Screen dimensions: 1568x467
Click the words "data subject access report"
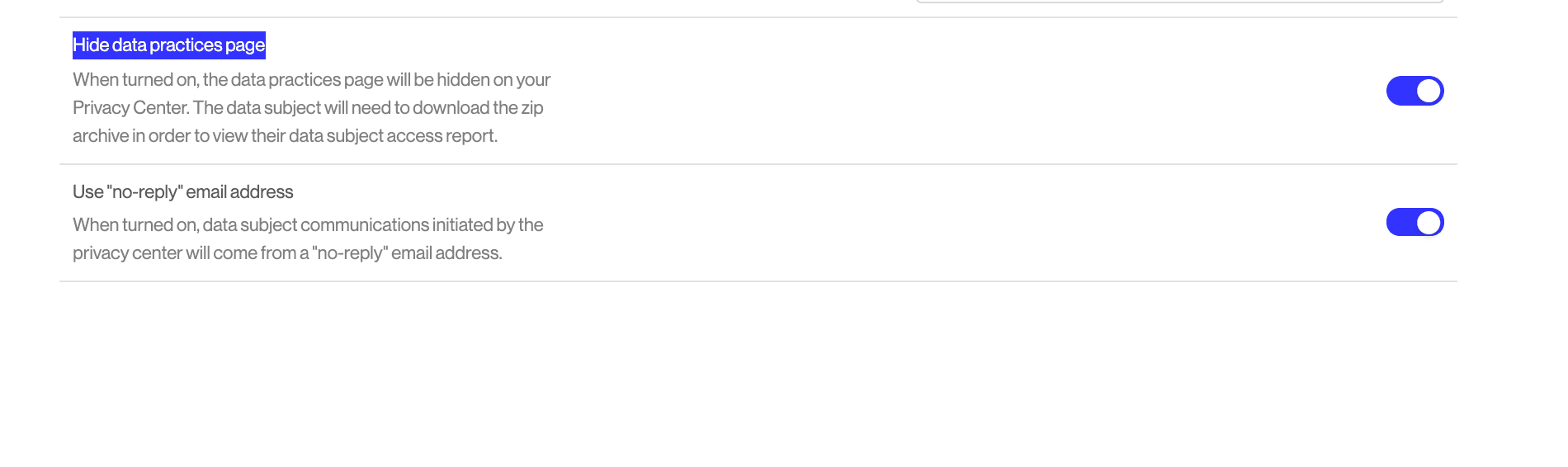click(393, 136)
